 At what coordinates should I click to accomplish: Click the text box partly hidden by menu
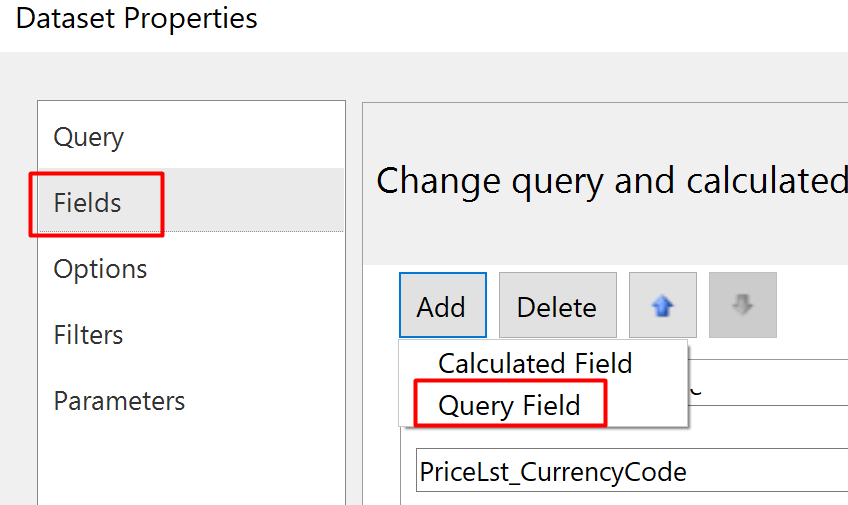pos(770,382)
